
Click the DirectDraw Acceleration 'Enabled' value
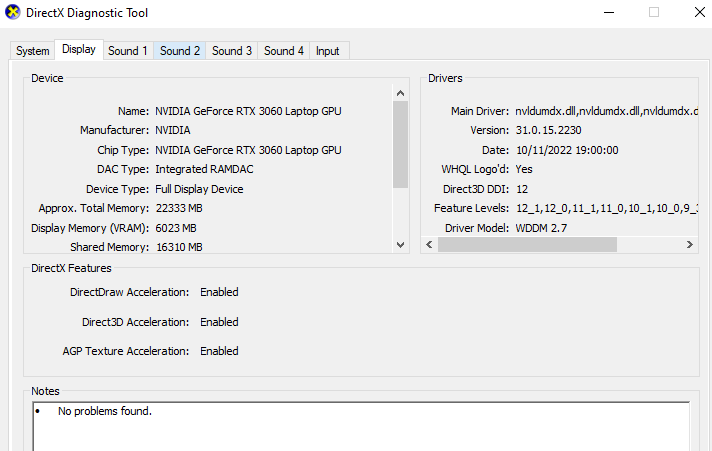coord(219,292)
